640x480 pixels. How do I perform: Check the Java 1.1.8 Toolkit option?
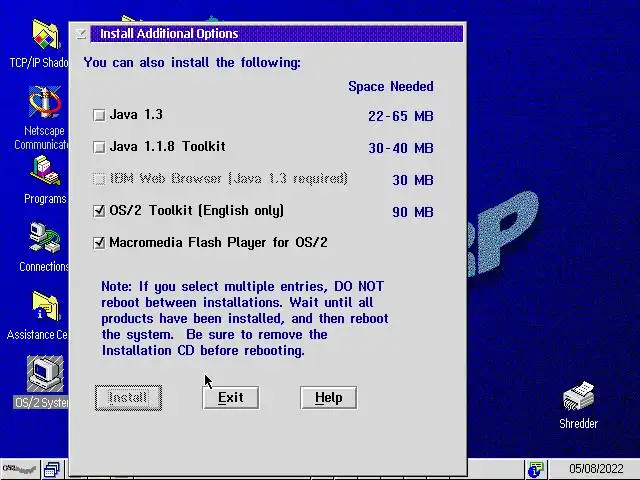tap(99, 147)
